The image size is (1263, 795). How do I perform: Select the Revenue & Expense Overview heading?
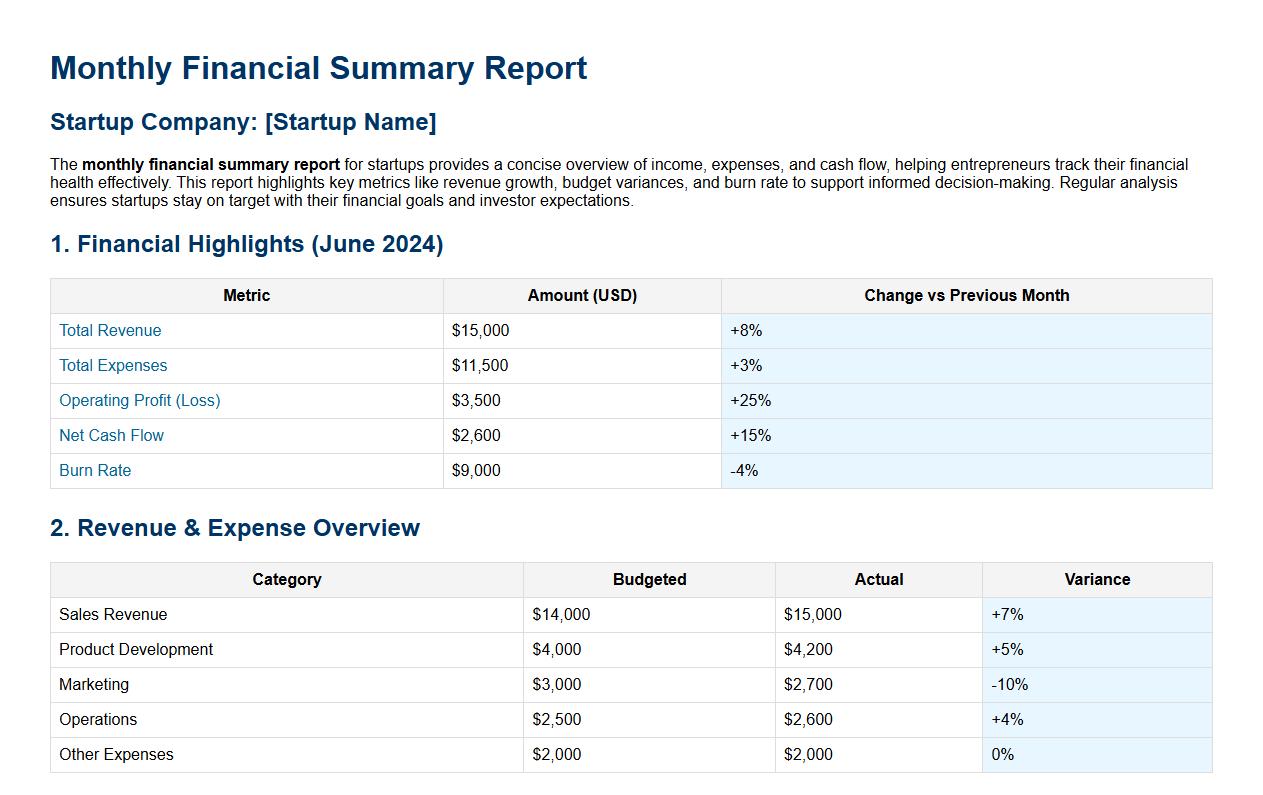pos(234,528)
